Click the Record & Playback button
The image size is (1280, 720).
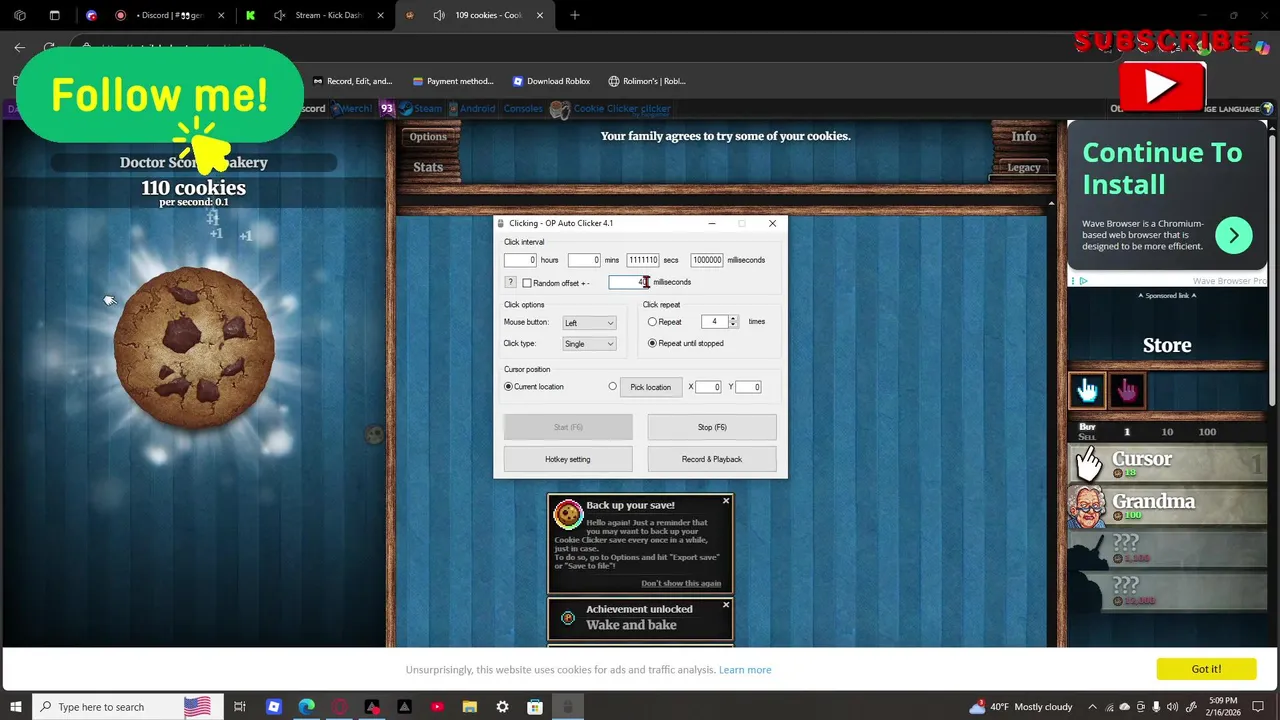pyautogui.click(x=712, y=459)
